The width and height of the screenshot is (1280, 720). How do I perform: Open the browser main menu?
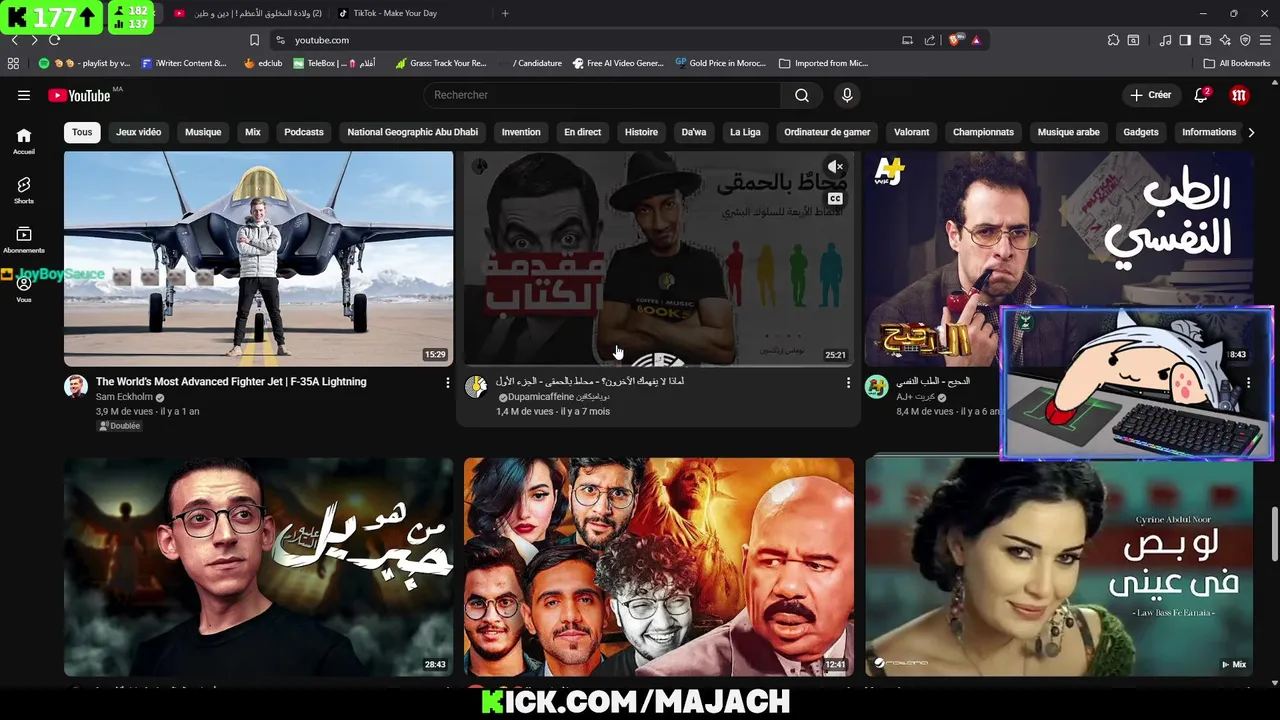(1266, 40)
